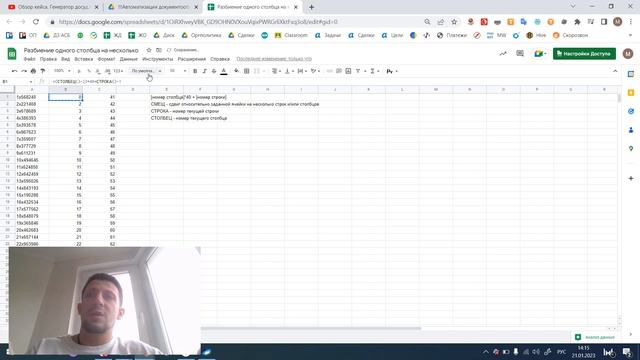Toggle bold formatting

pos(195,71)
